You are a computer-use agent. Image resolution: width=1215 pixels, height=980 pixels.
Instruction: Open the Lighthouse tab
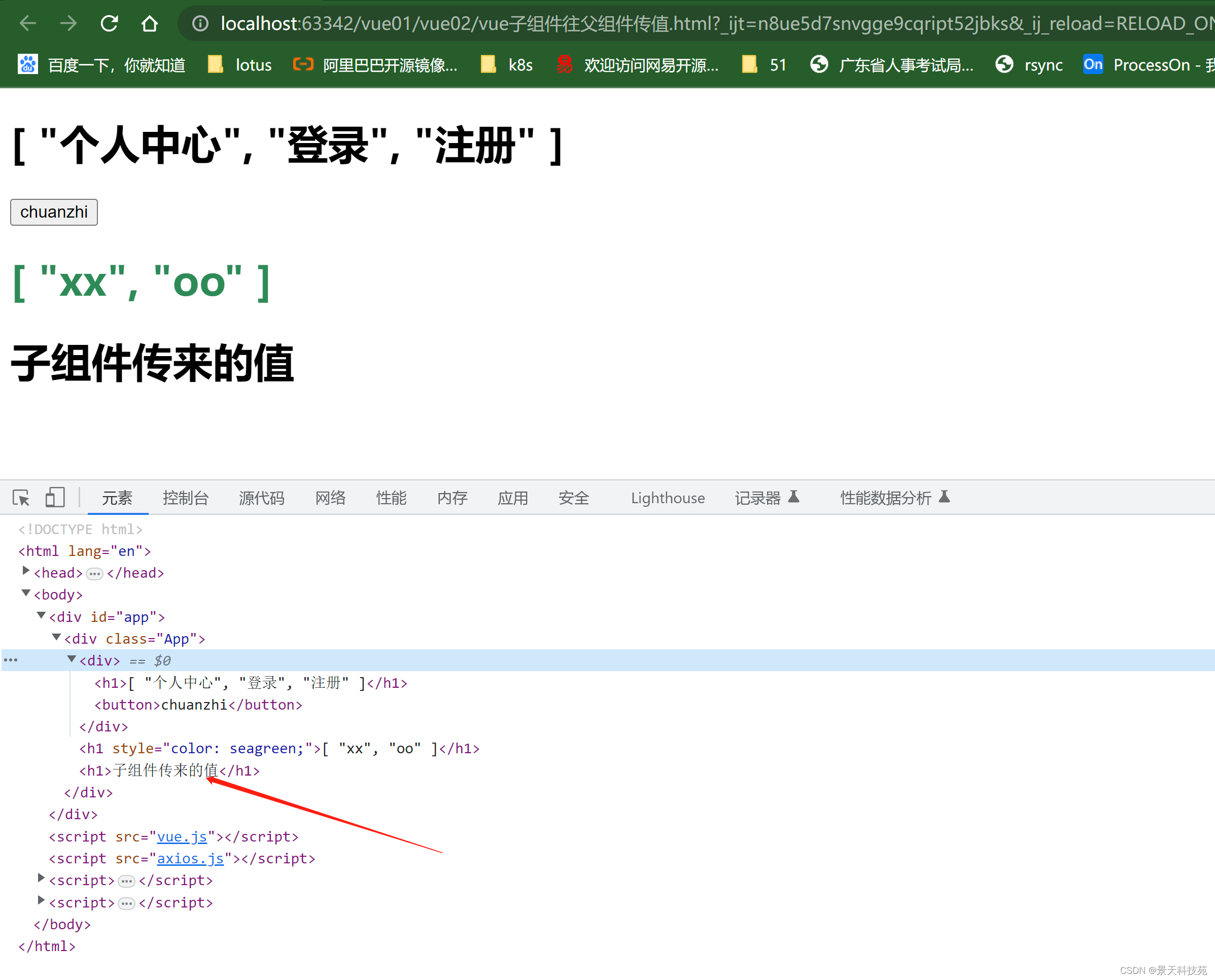(668, 497)
